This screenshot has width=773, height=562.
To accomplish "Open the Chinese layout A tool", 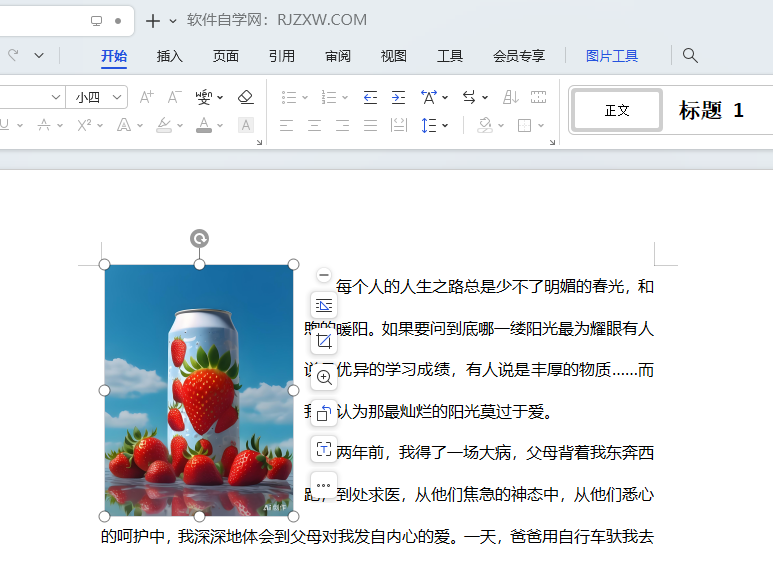I will (429, 97).
